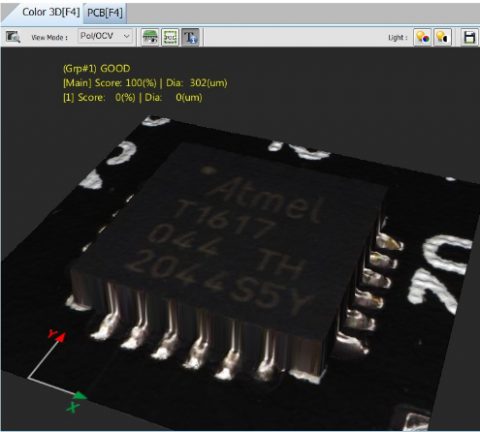
Task: Click the green component view icon
Action: [x=150, y=37]
